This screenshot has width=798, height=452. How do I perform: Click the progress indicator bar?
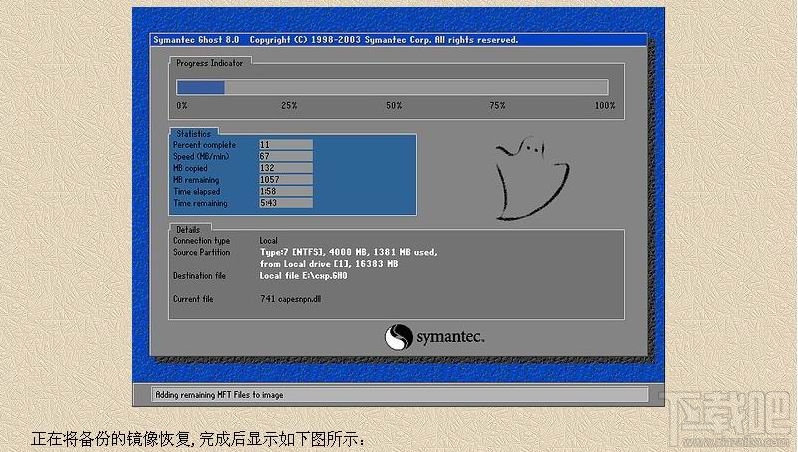pyautogui.click(x=392, y=87)
